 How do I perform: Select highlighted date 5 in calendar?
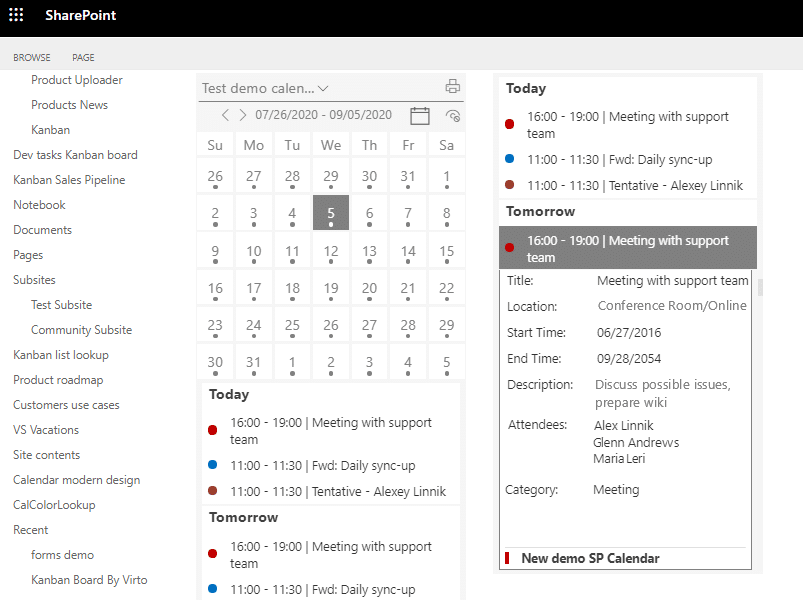click(331, 212)
